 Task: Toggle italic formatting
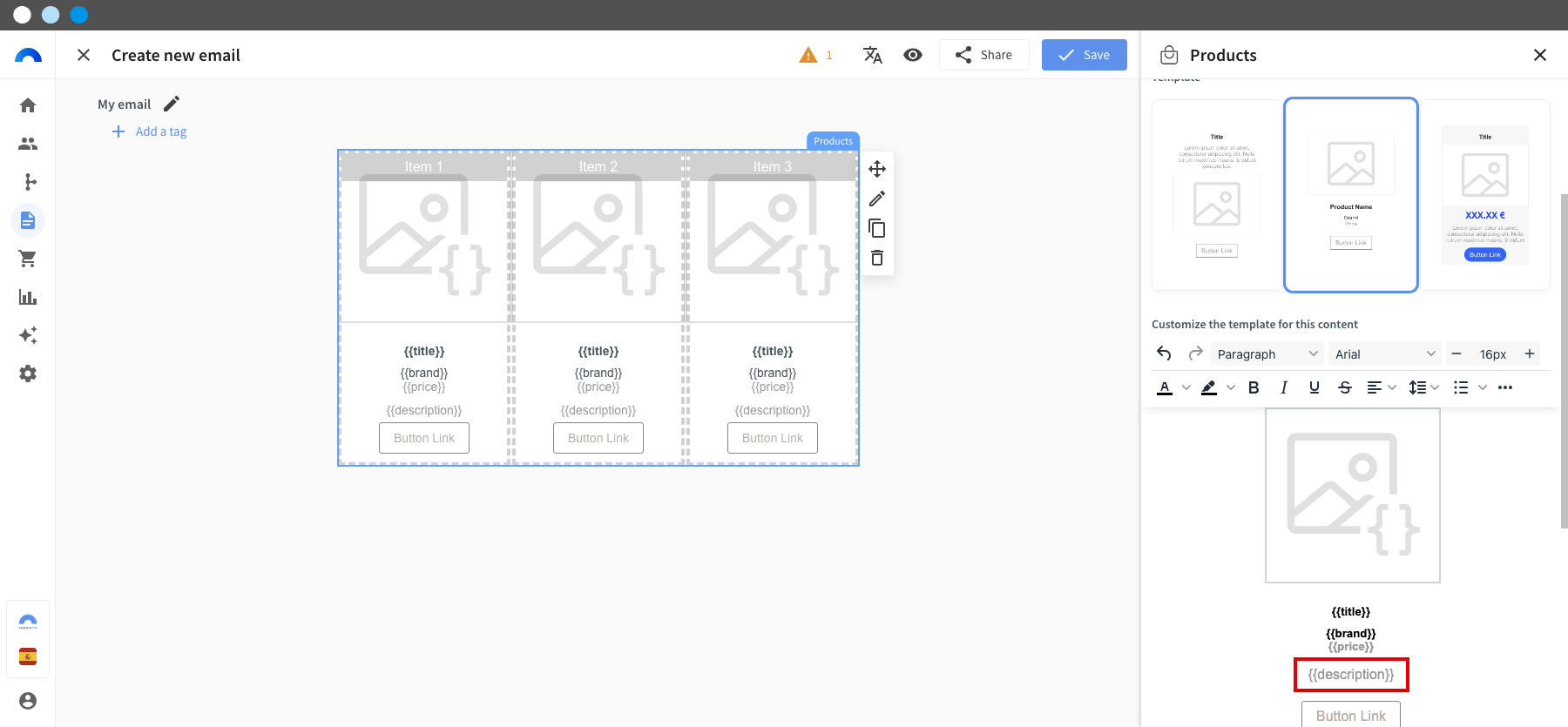pos(1284,387)
